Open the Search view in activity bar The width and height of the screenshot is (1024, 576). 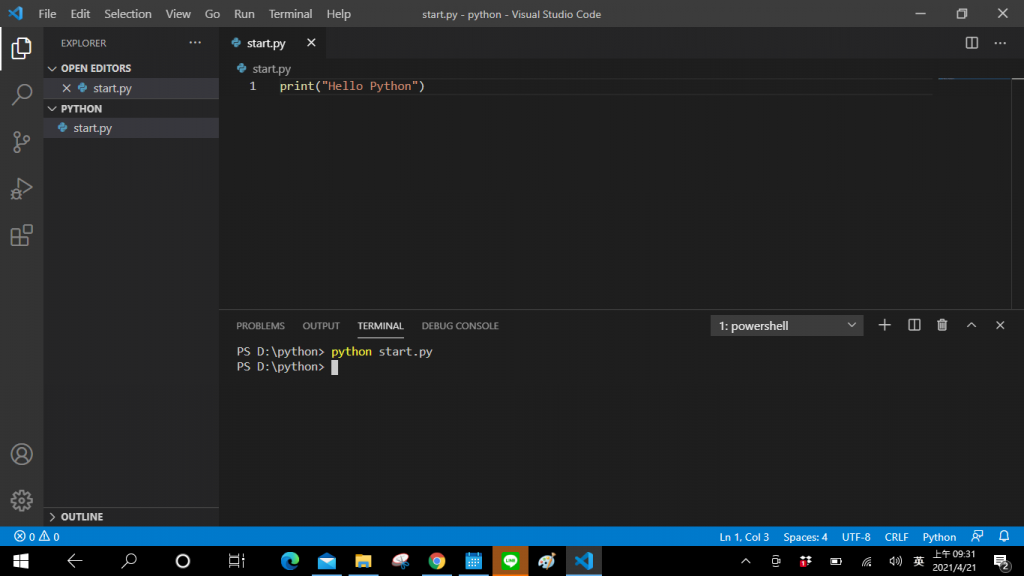[x=22, y=95]
